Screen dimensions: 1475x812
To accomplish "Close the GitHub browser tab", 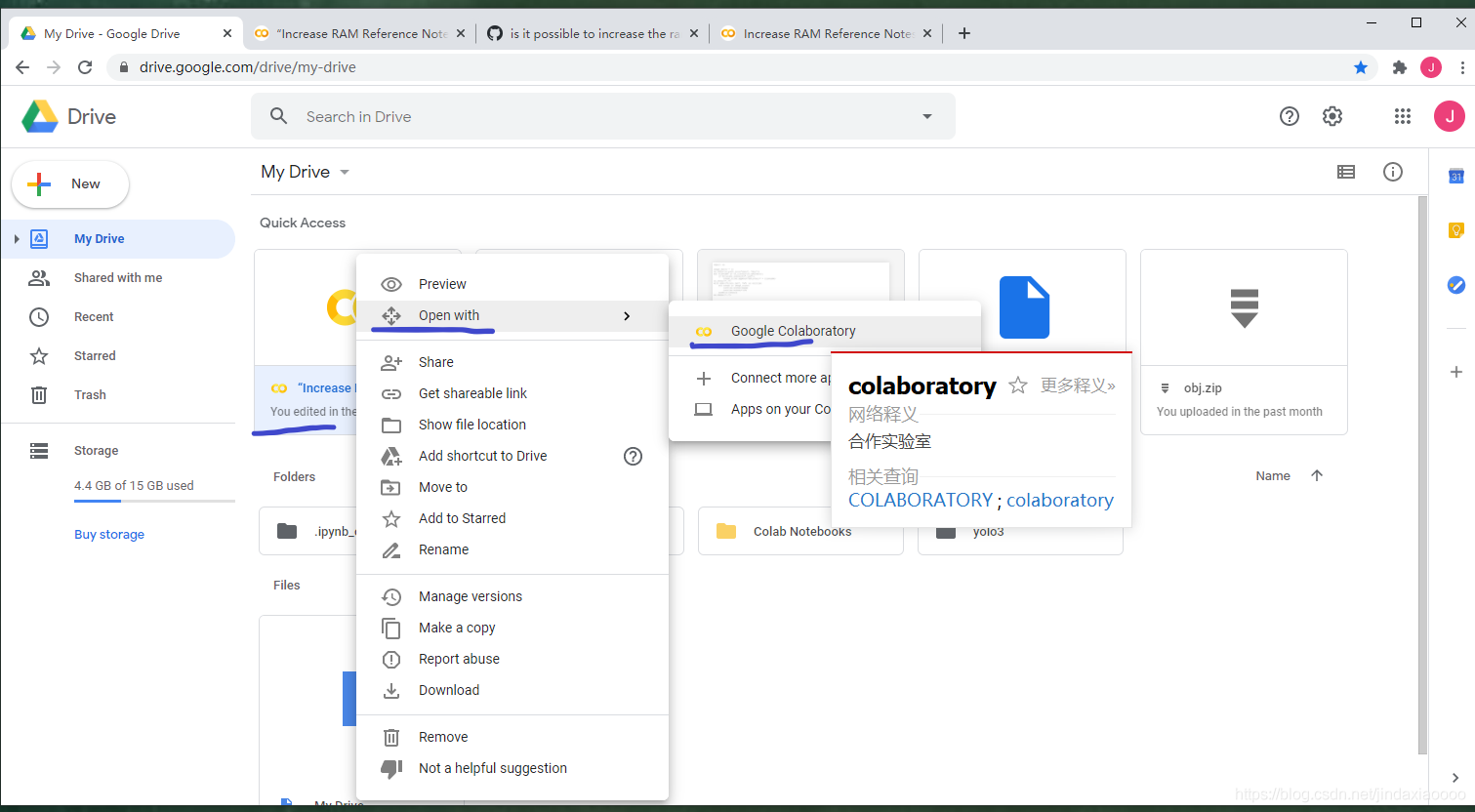I will pyautogui.click(x=694, y=33).
